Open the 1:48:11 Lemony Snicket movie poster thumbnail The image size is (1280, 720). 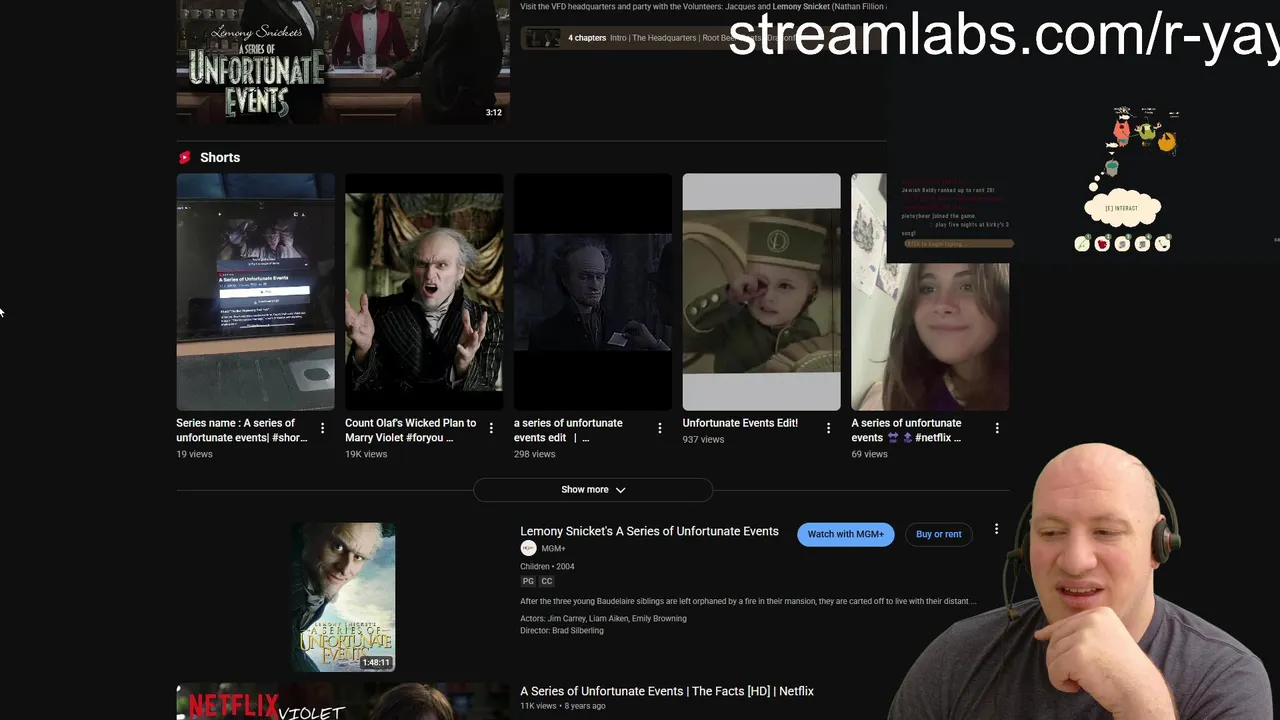(343, 597)
